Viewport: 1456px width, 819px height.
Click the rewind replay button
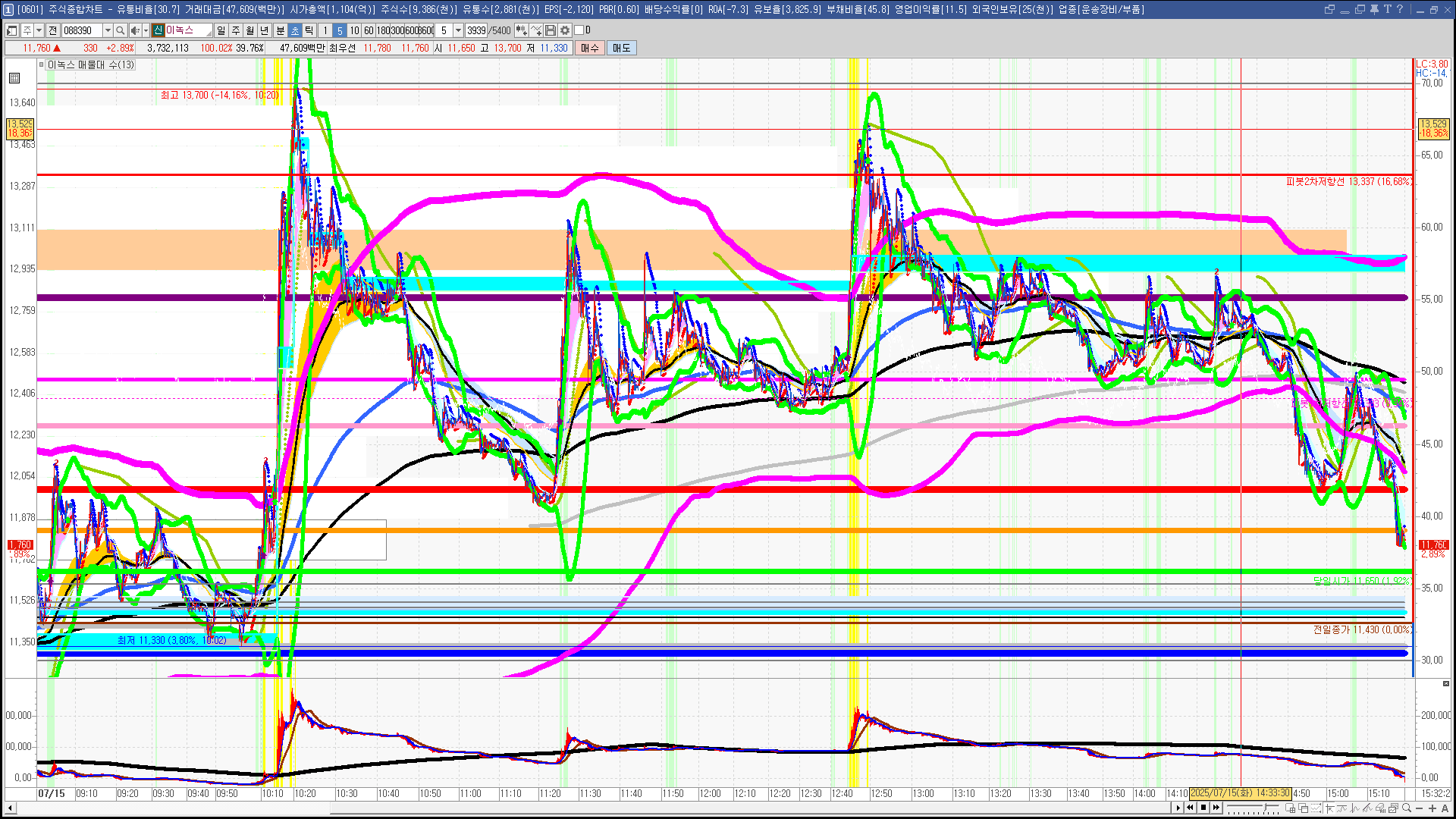1190,808
